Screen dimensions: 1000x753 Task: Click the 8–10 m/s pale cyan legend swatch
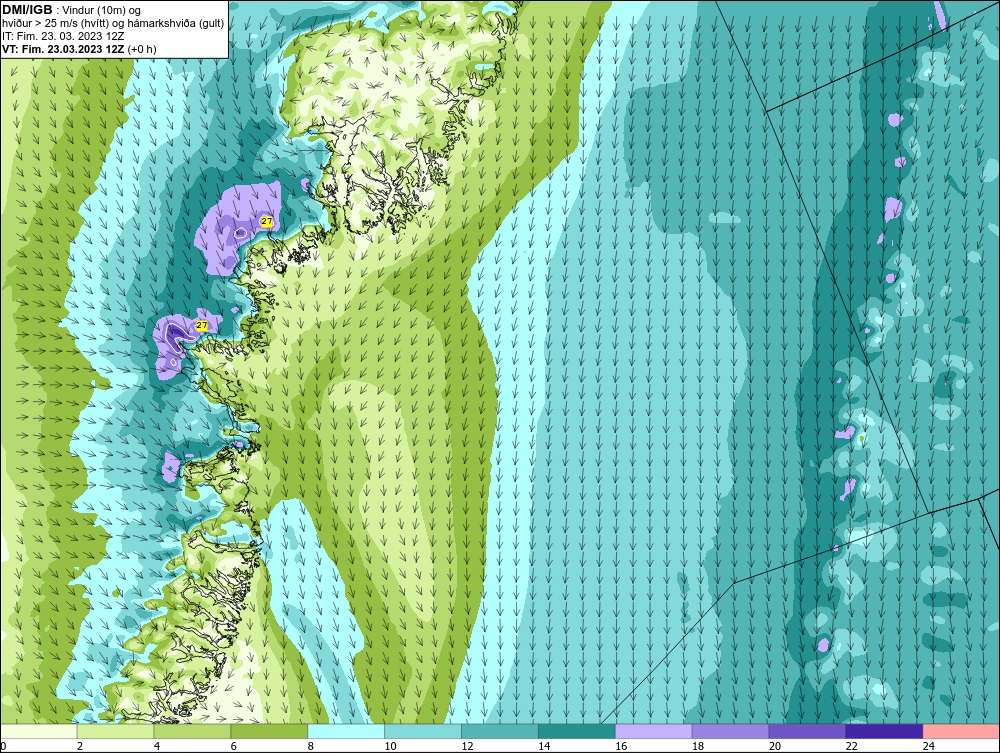[x=346, y=731]
